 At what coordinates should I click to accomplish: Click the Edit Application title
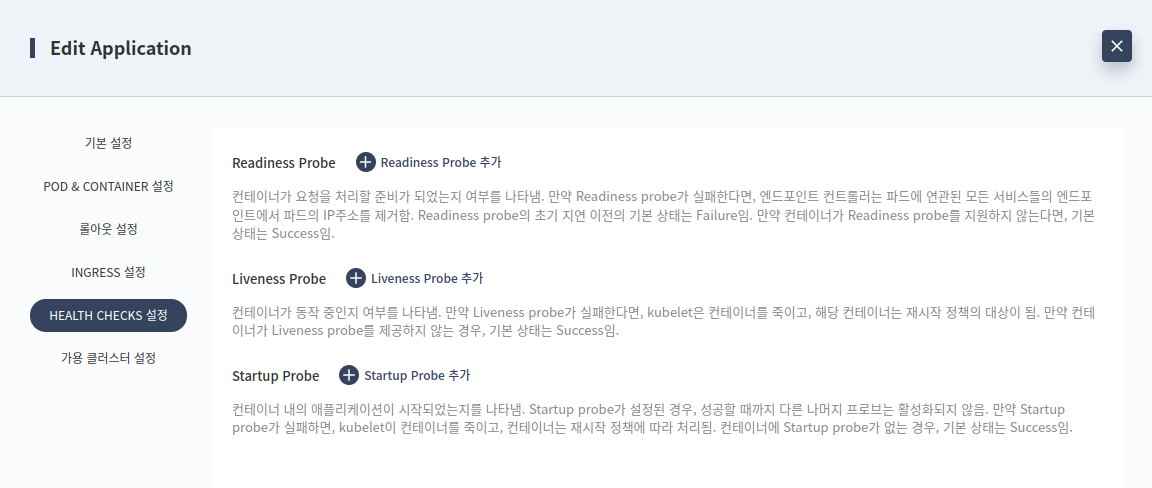[120, 49]
